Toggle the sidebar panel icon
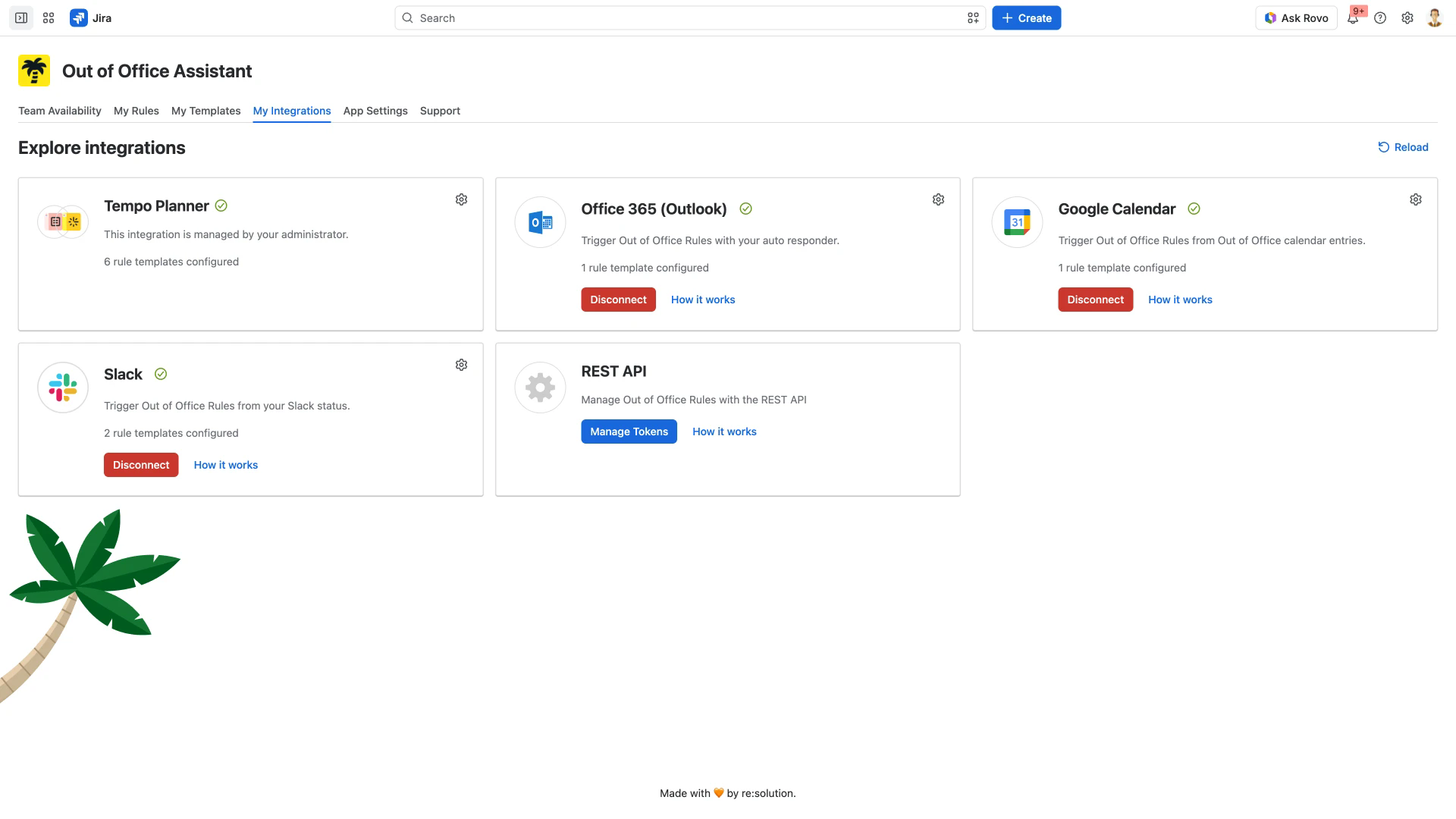1456x819 pixels. point(21,18)
